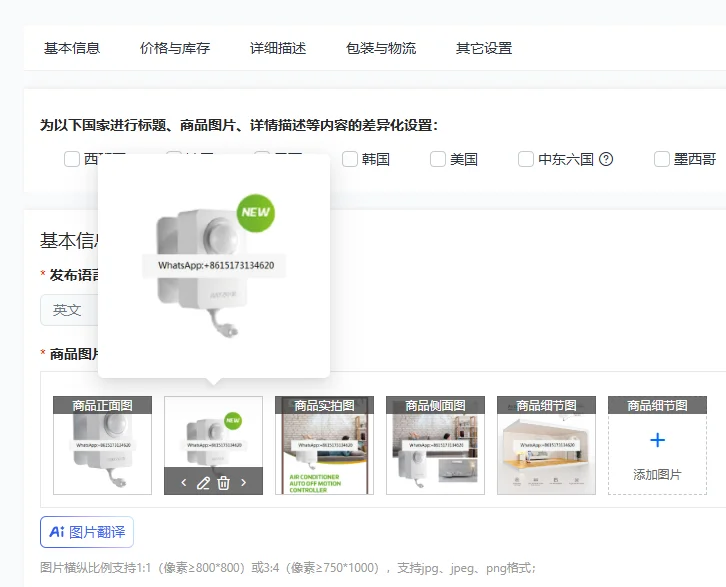
Task: Select the 商品侧面图 thumbnail
Action: point(435,445)
